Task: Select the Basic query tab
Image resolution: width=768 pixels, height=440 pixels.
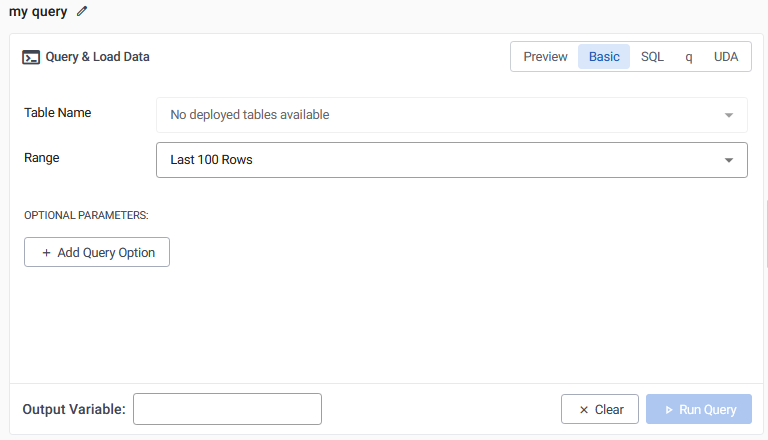Action: click(x=604, y=57)
